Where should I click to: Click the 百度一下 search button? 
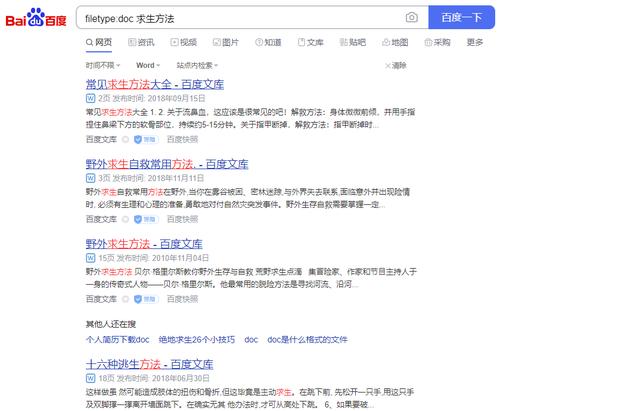point(462,18)
